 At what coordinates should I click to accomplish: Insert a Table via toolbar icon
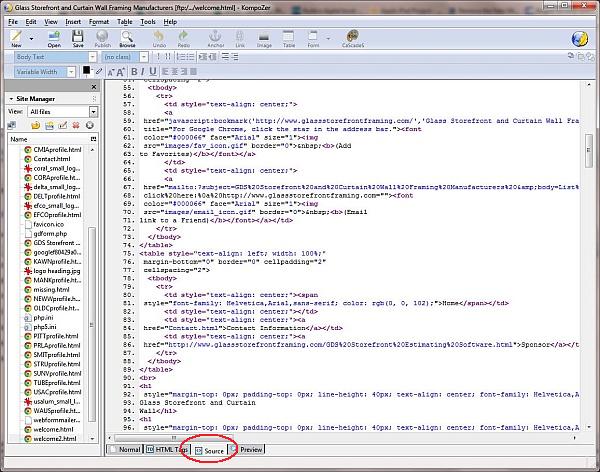click(x=289, y=39)
